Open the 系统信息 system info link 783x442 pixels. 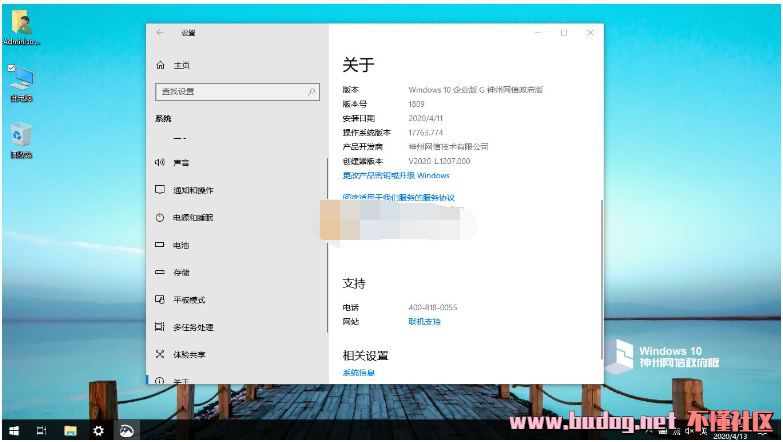[359, 373]
